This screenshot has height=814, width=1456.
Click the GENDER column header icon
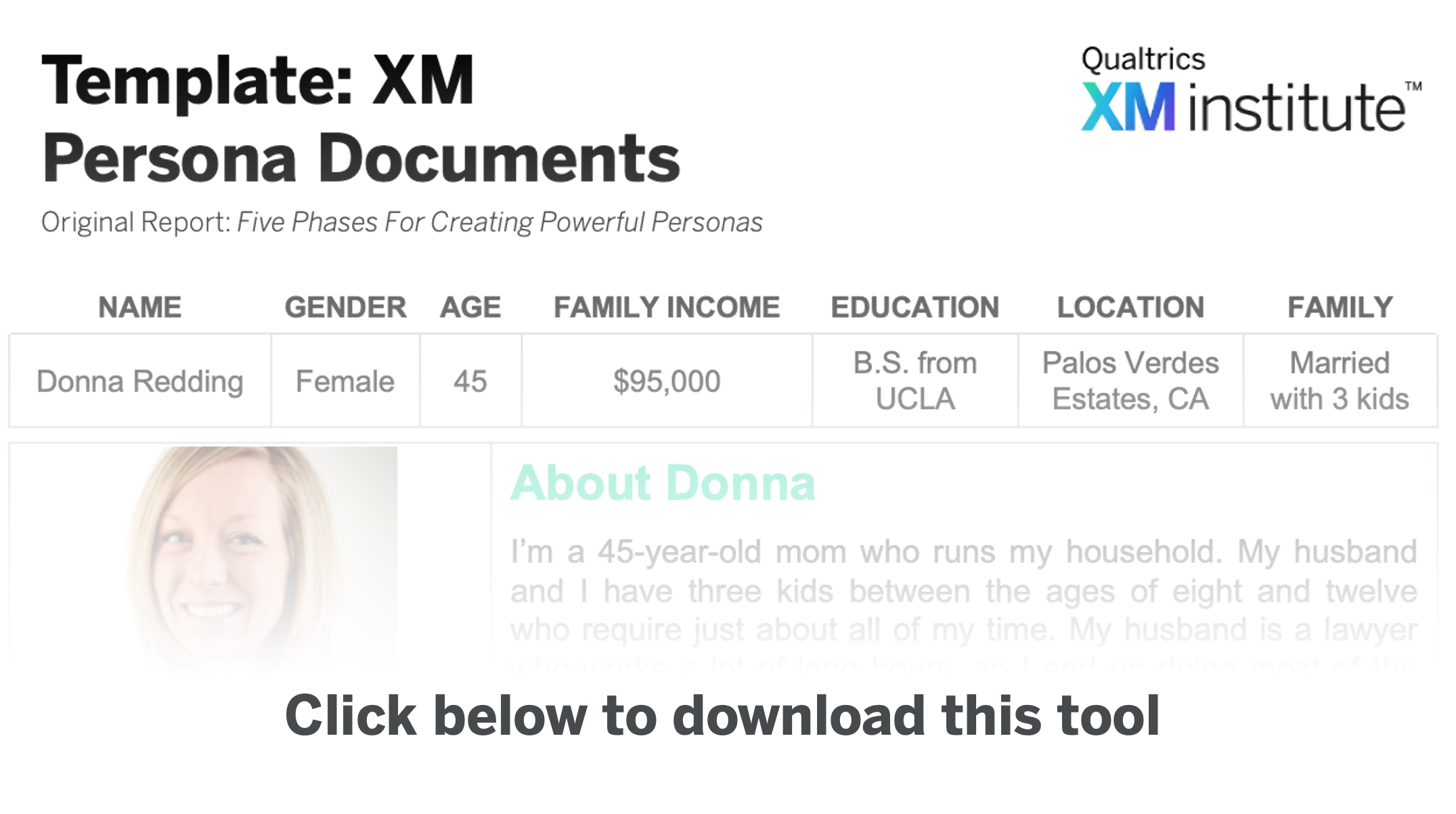click(x=344, y=306)
